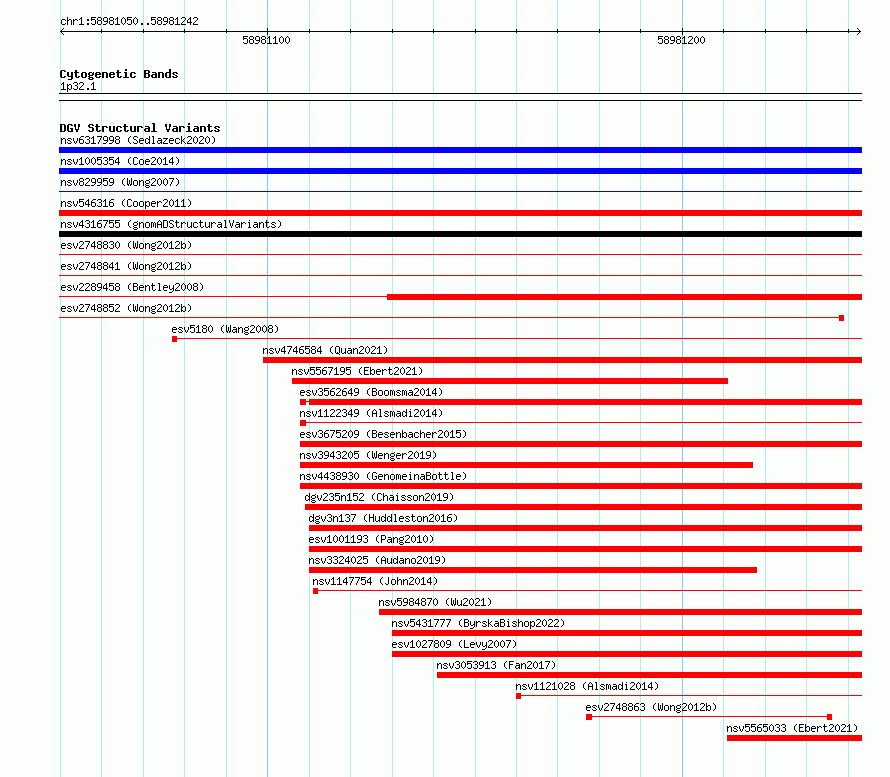890x777 pixels.
Task: Click the red bar under nsv5984870 (Wu2021)
Action: tap(620, 612)
